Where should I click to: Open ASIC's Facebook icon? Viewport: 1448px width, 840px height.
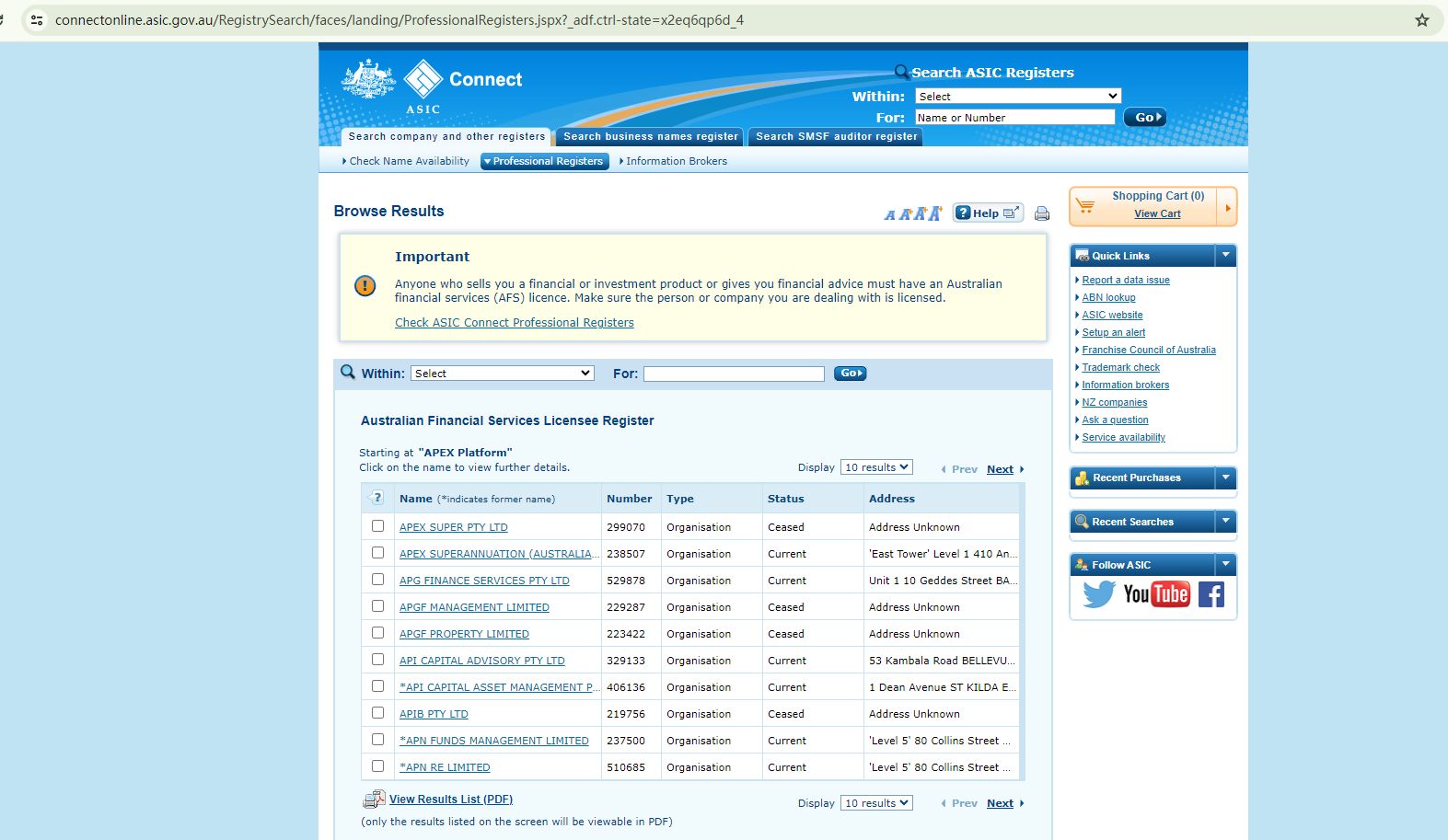pyautogui.click(x=1211, y=594)
